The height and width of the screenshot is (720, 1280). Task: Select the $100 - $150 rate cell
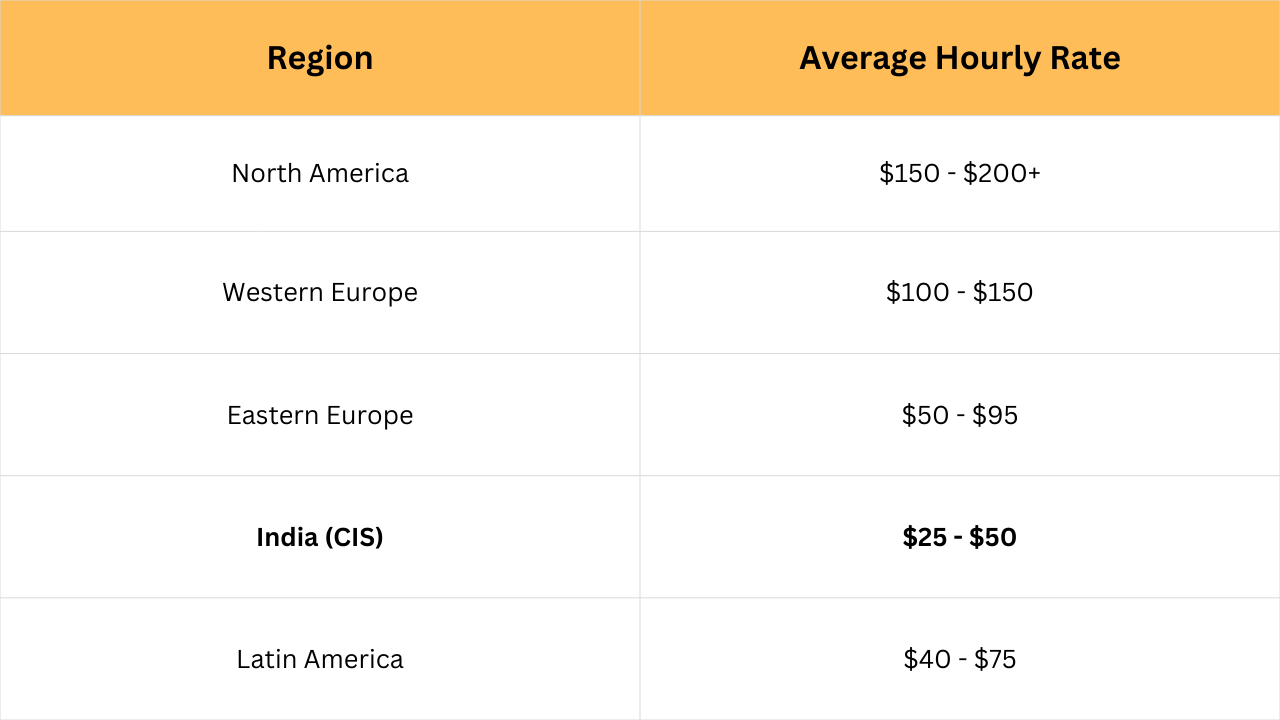[x=960, y=293]
